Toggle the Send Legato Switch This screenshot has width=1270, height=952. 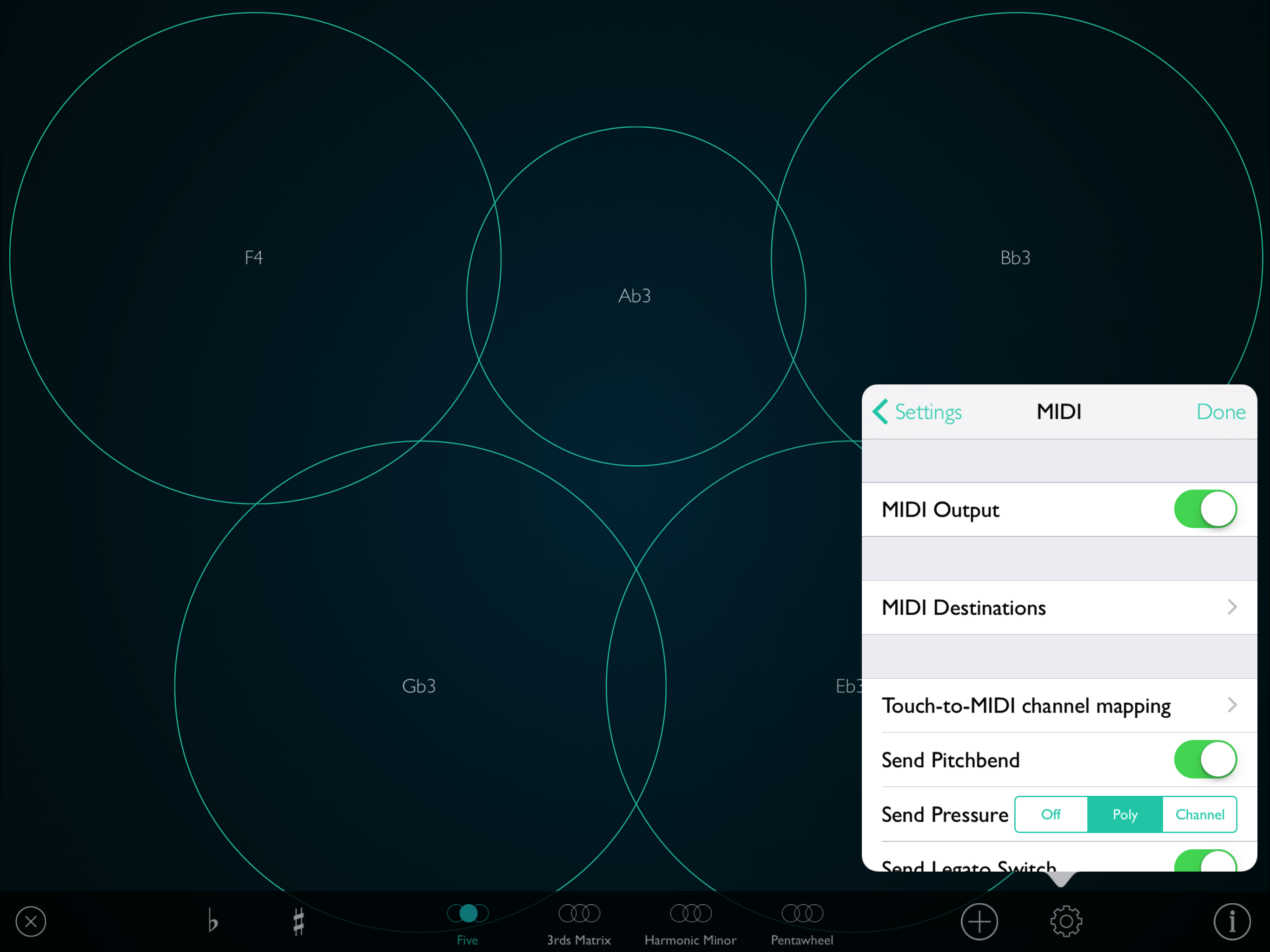click(x=1205, y=861)
